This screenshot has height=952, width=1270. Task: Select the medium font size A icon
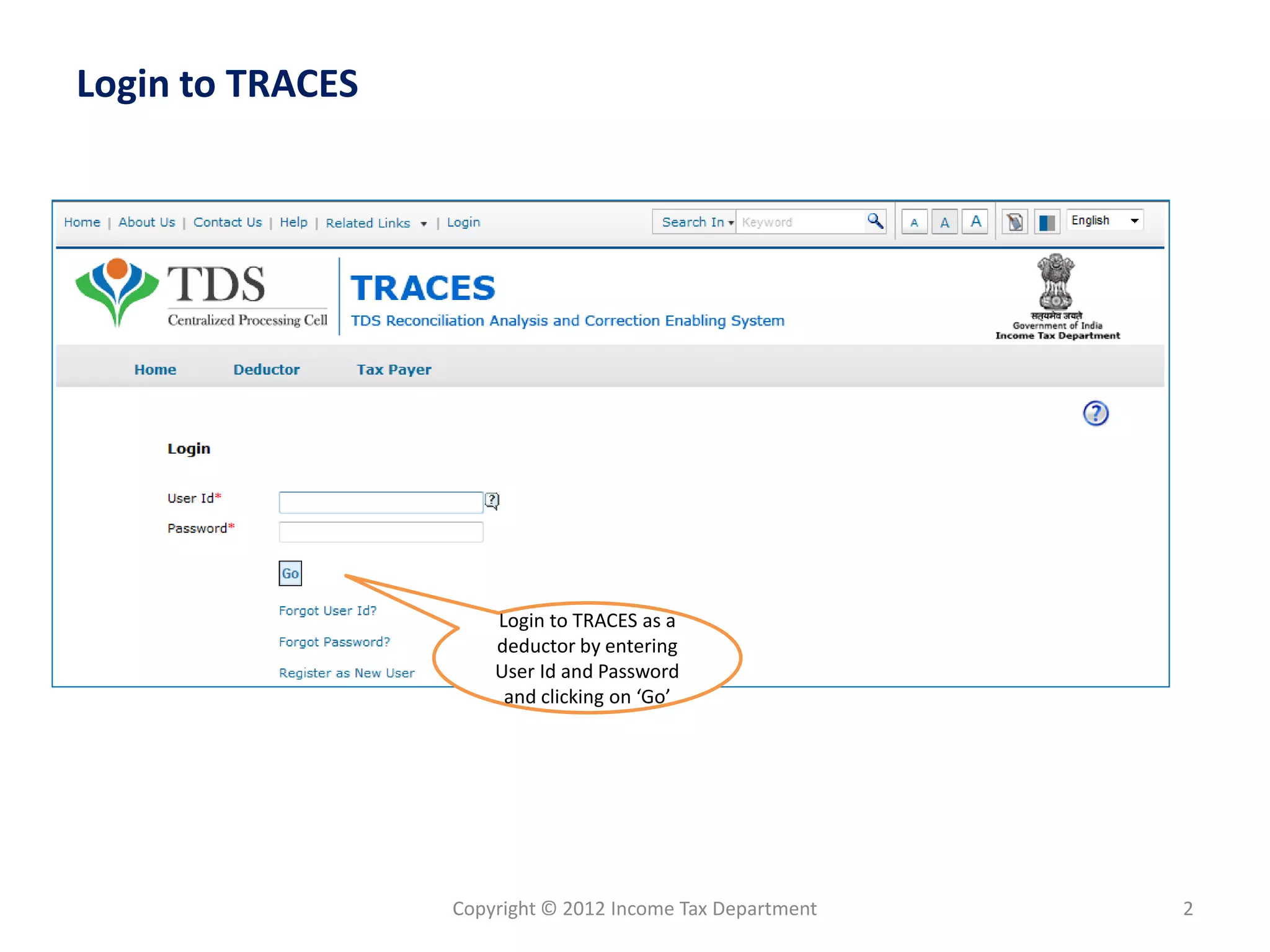click(944, 223)
